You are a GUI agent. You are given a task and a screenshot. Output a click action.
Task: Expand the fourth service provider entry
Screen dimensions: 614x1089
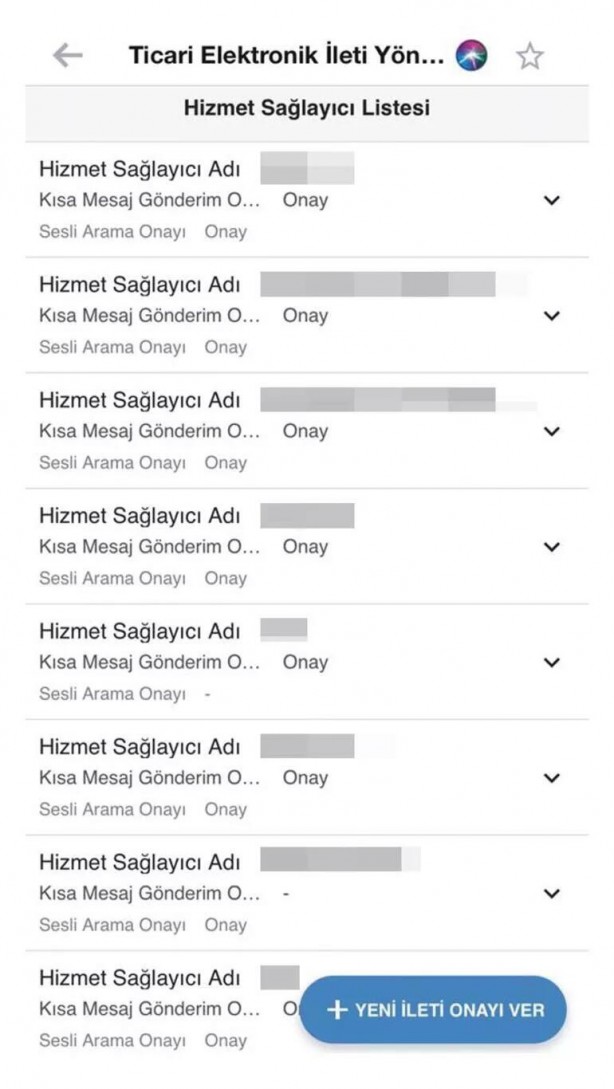(x=552, y=547)
